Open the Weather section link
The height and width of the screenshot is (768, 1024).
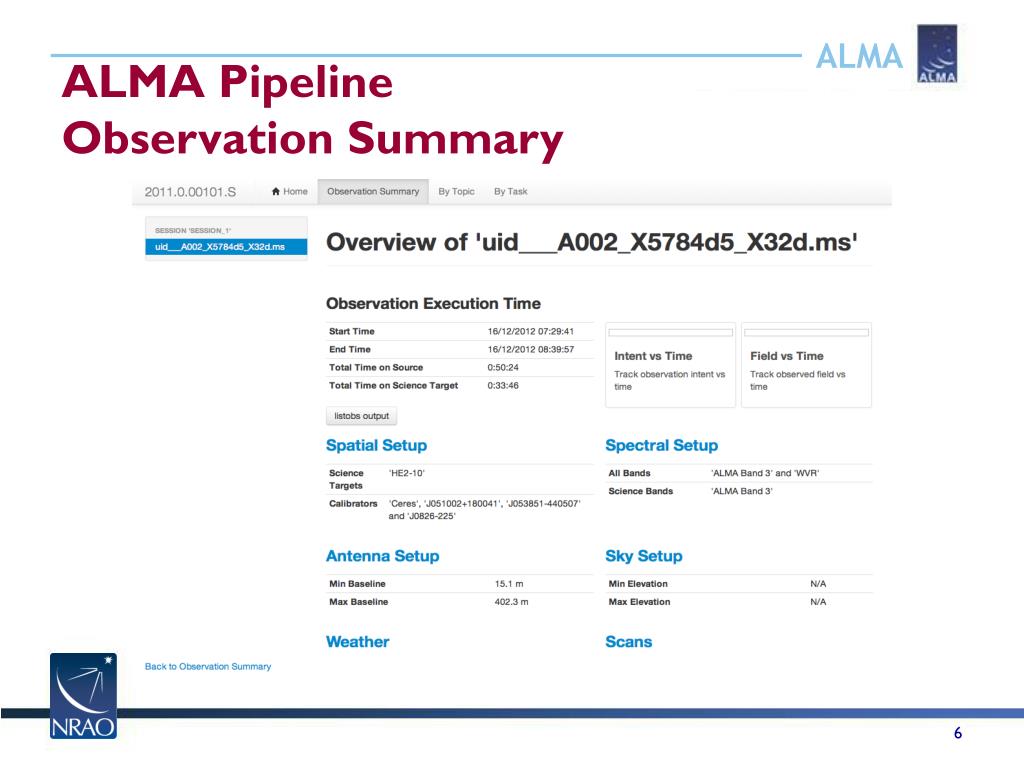pyautogui.click(x=357, y=642)
